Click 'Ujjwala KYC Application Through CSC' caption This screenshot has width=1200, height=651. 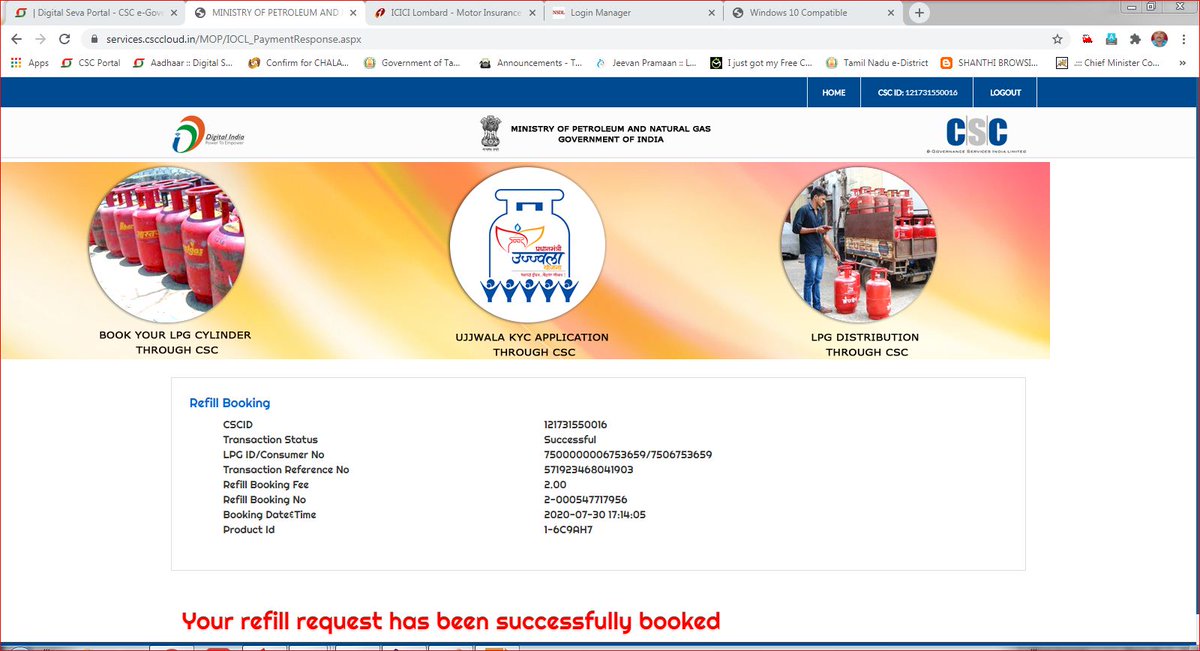tap(531, 345)
